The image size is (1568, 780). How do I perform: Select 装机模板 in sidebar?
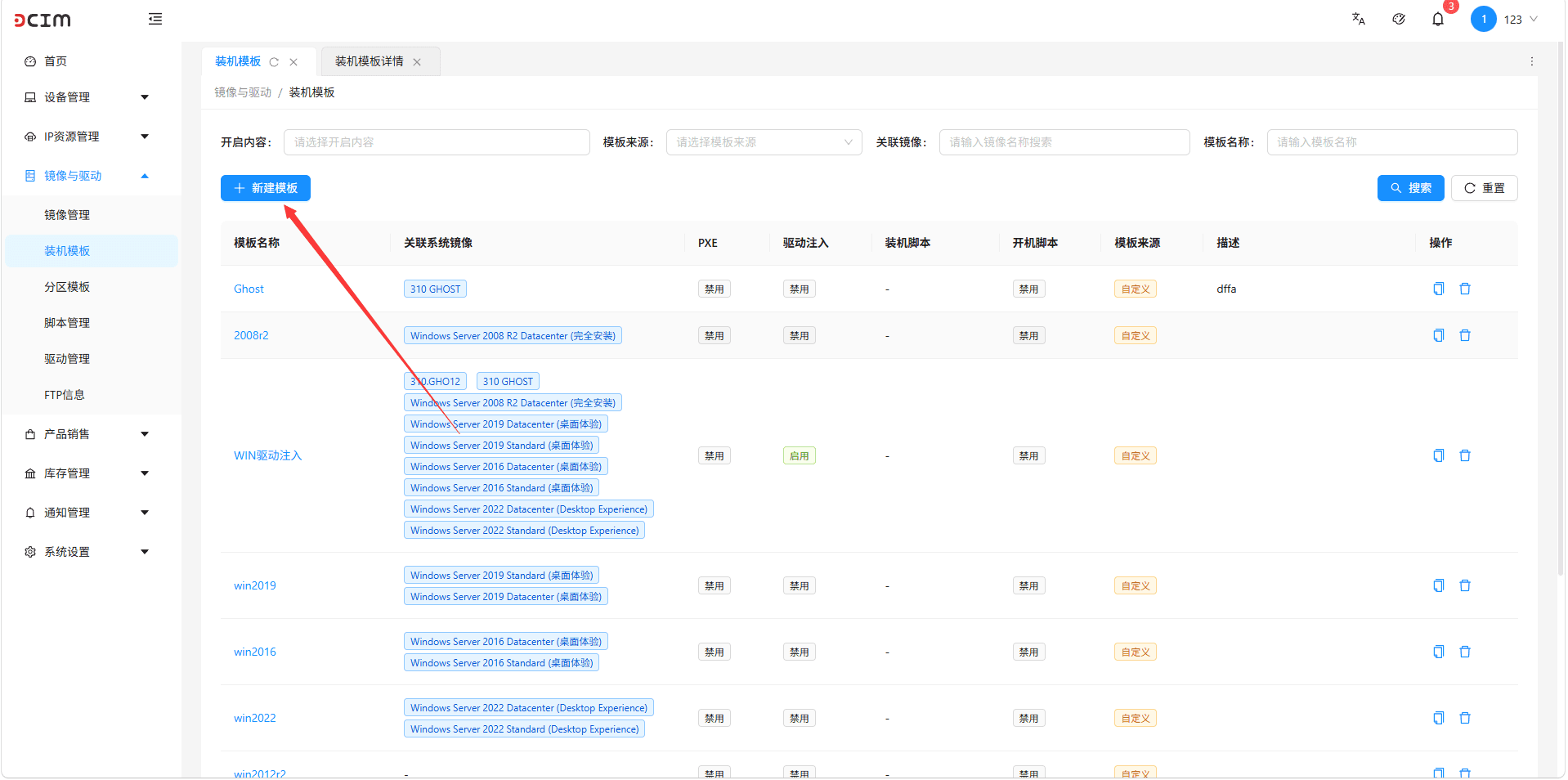point(90,251)
